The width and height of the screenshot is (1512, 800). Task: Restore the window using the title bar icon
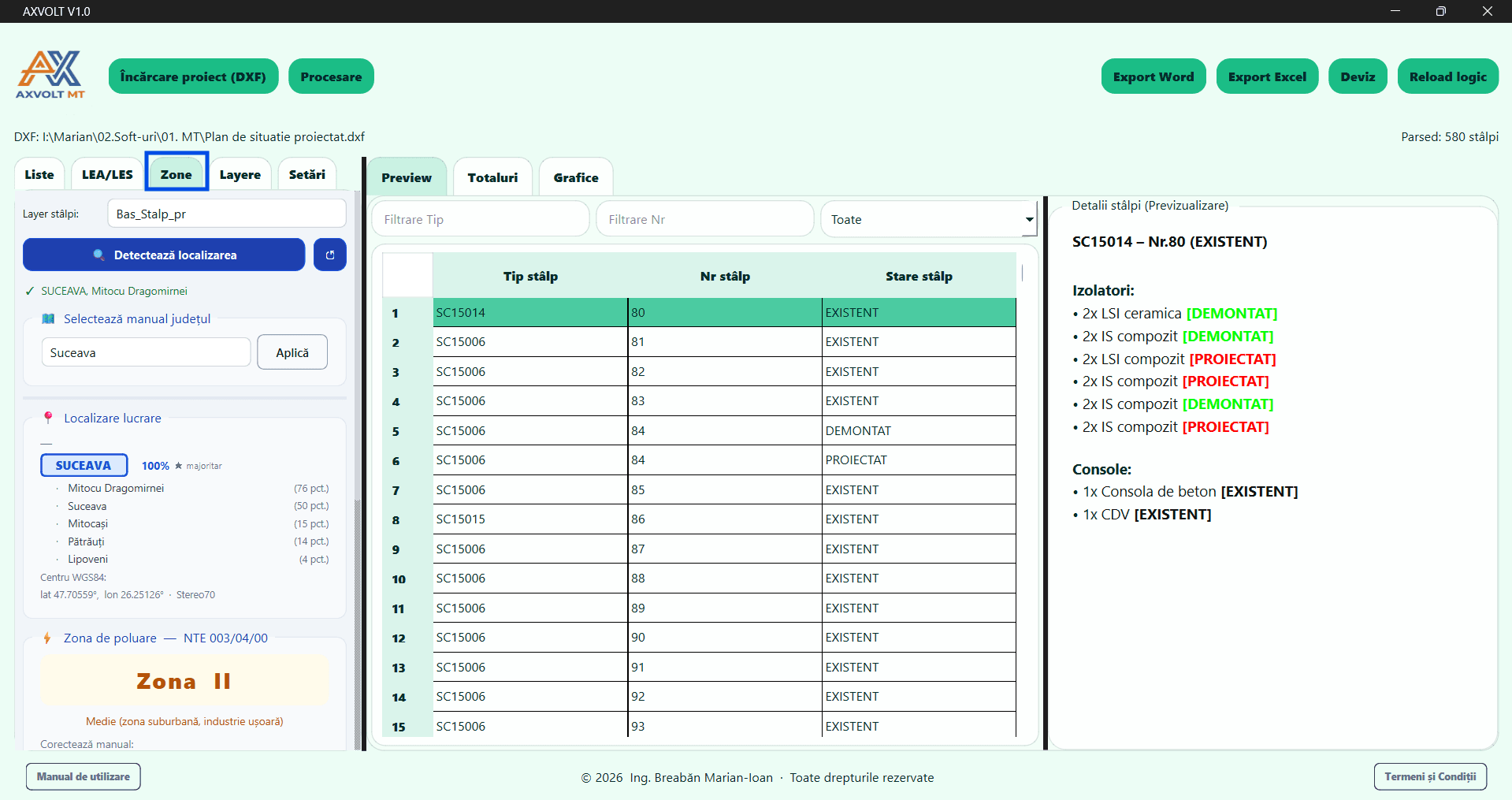(1440, 11)
